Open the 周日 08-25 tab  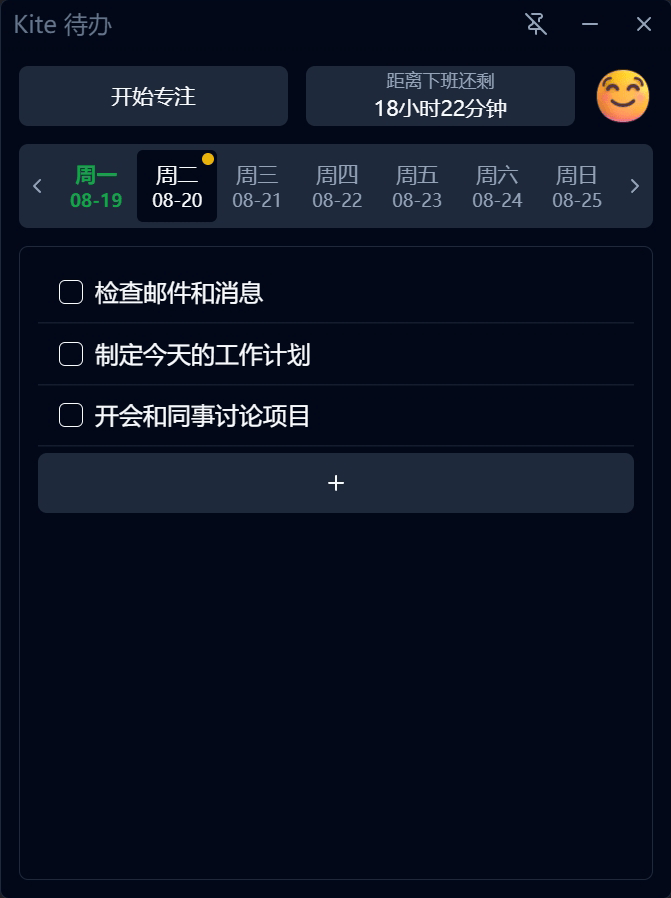click(577, 187)
